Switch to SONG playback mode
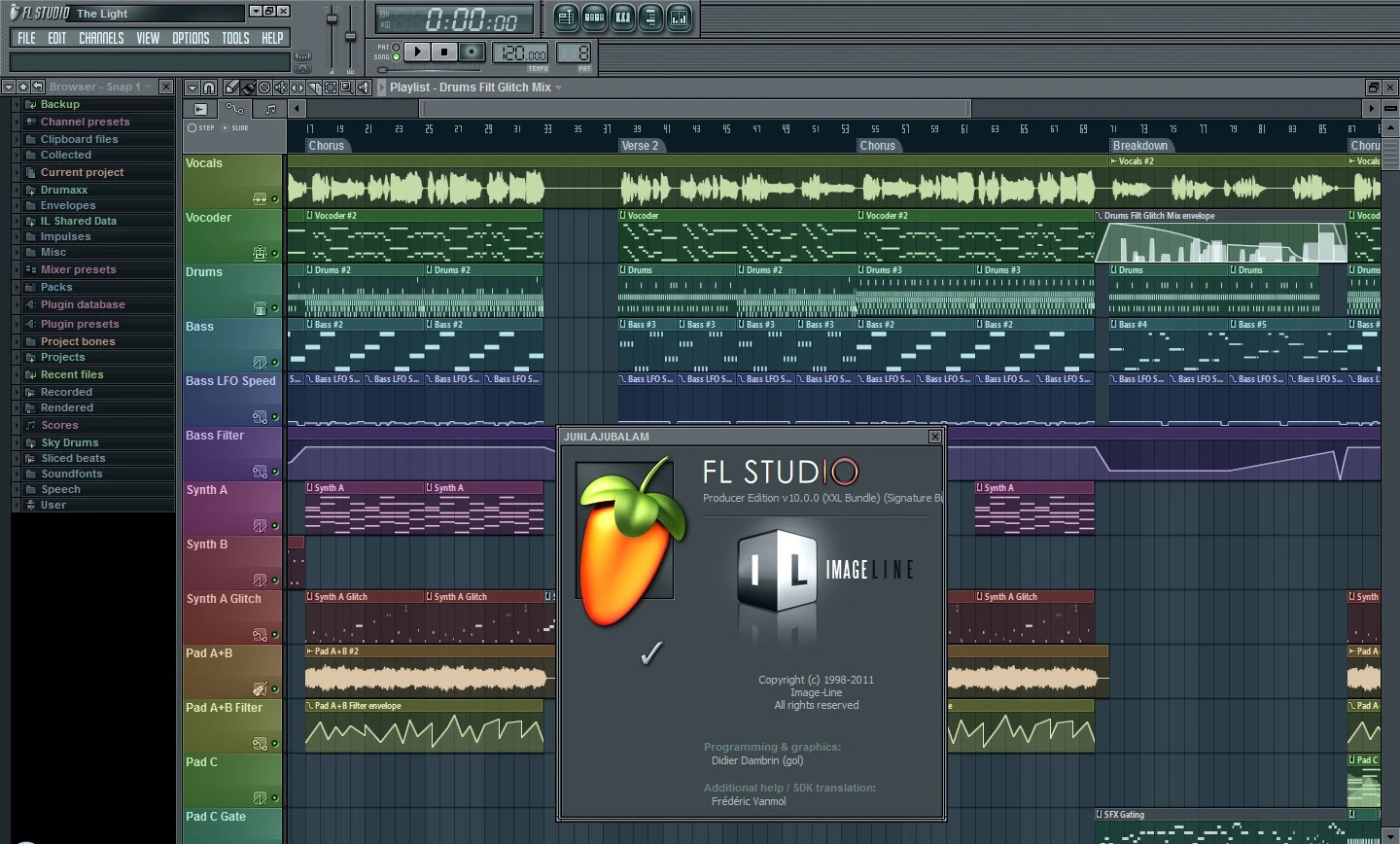 (396, 56)
